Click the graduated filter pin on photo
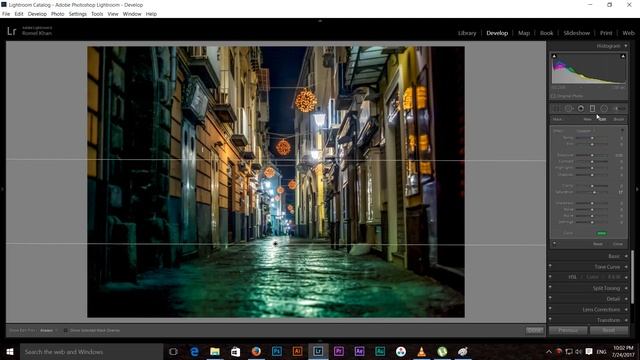Image resolution: width=640 pixels, height=360 pixels. coord(276,243)
